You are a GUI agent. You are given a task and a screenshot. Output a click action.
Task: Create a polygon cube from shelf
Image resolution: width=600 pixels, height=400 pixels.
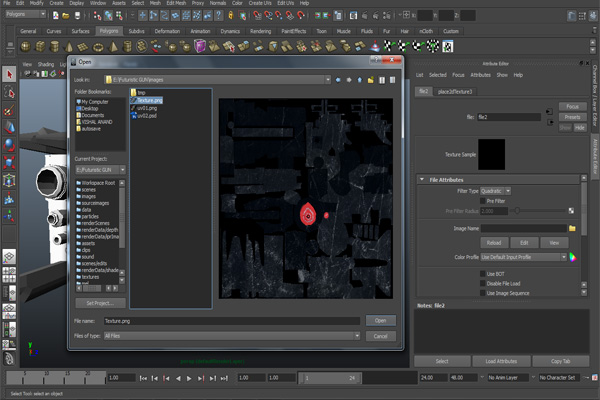pos(40,47)
